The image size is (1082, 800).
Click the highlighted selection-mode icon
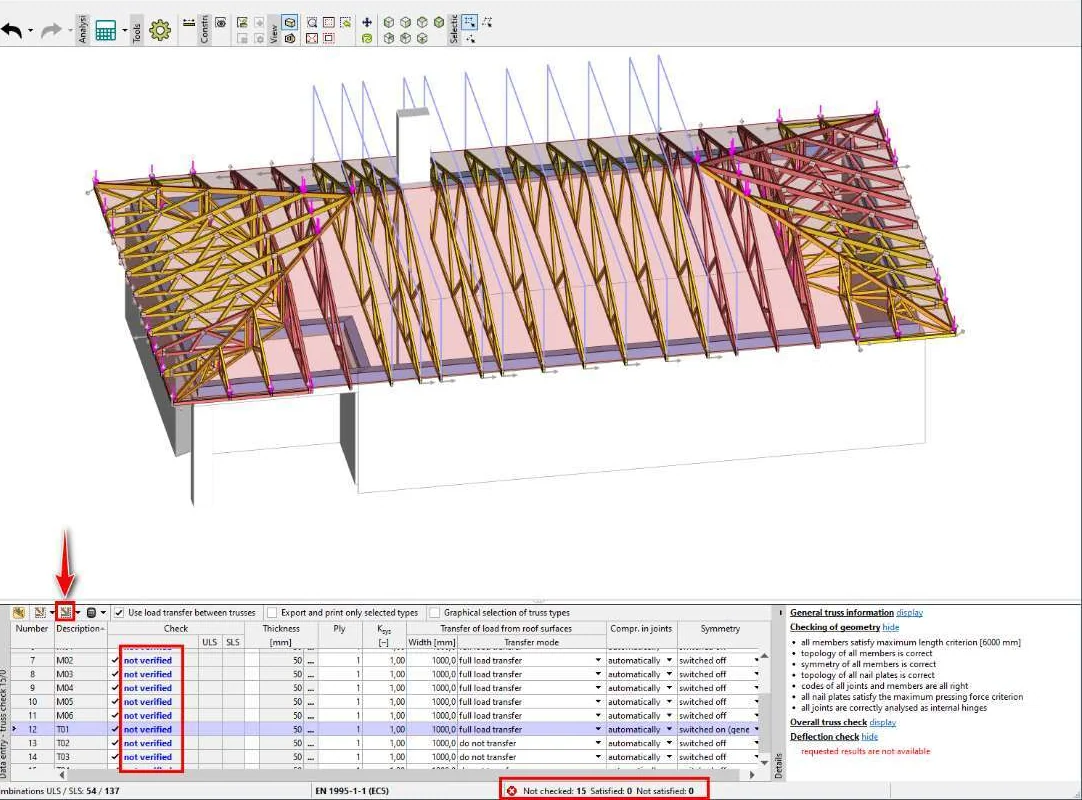click(470, 22)
